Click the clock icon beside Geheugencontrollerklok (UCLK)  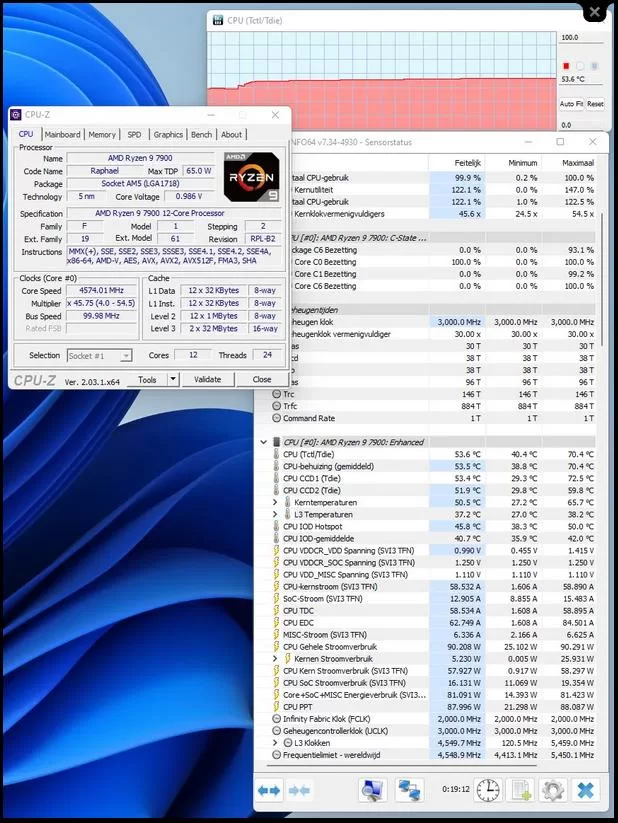coord(276,731)
